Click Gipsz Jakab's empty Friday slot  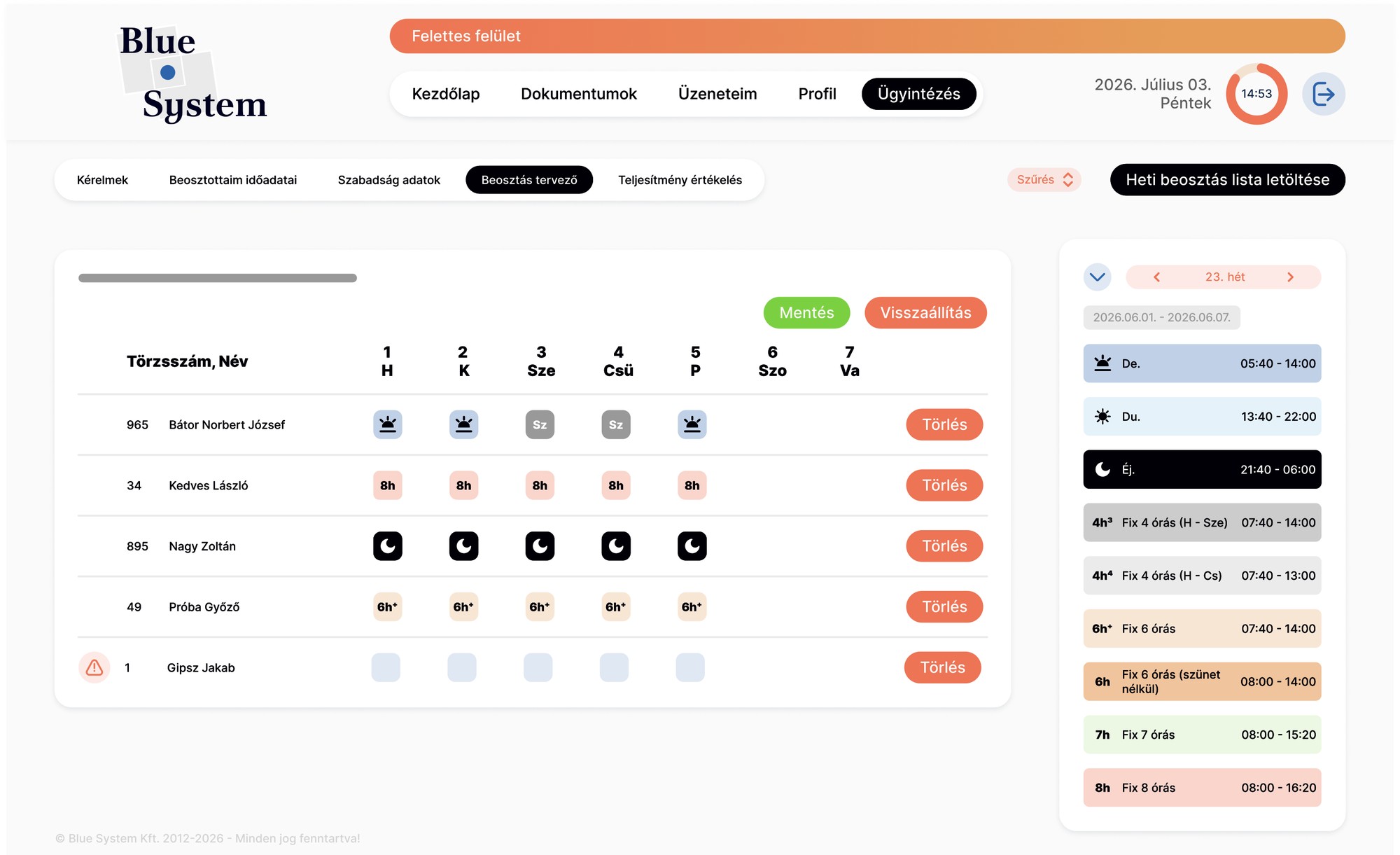(x=690, y=667)
